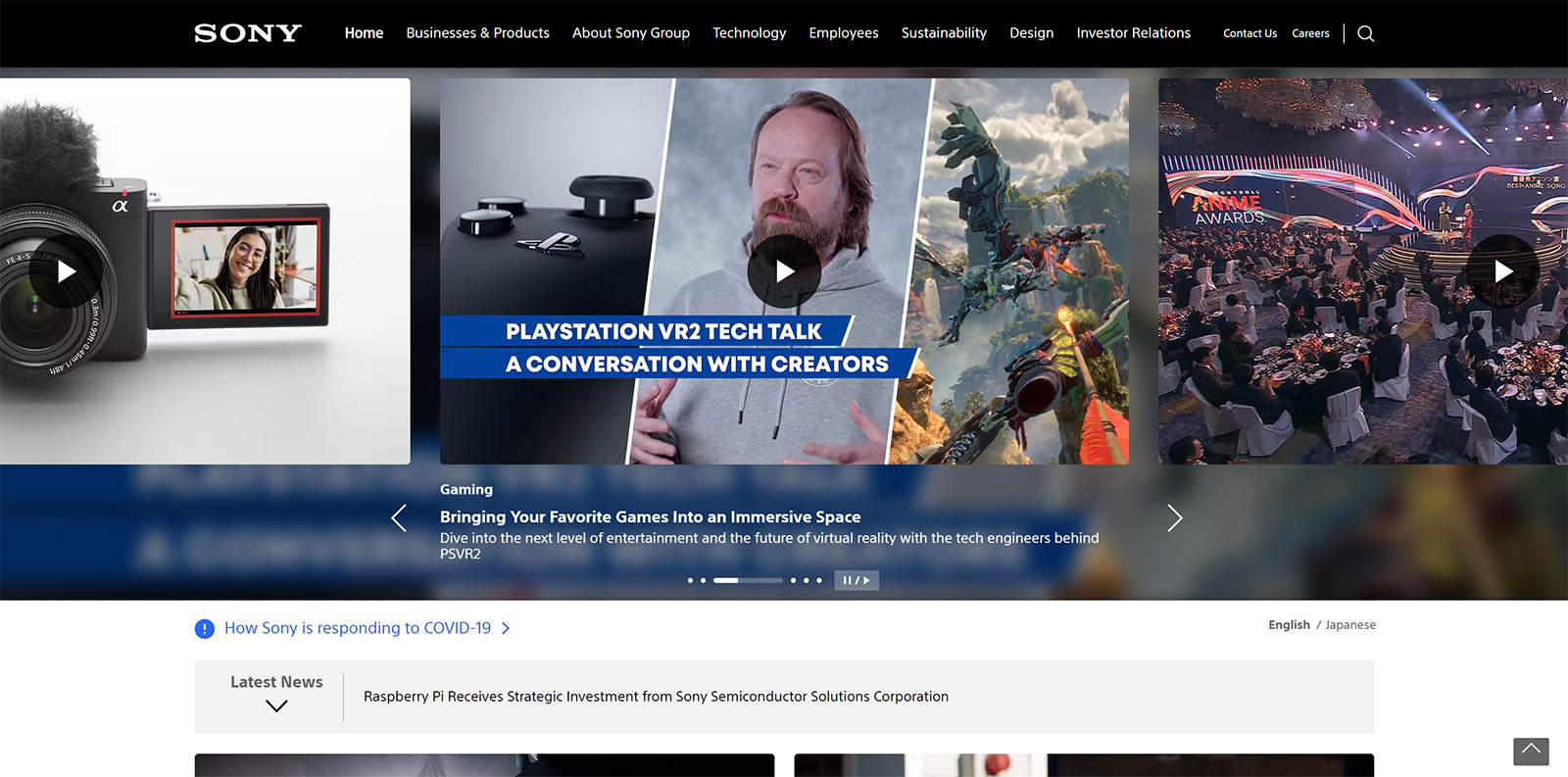Visit the Contact Us link

tap(1249, 33)
